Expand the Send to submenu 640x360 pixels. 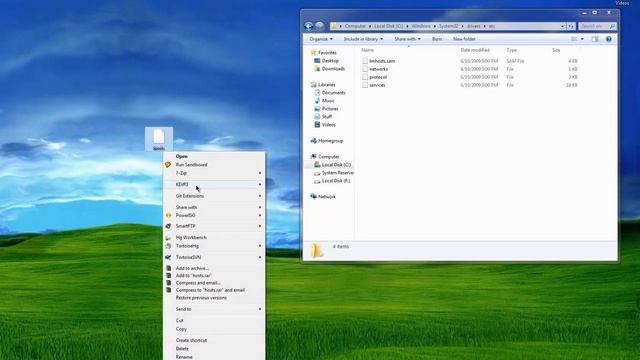click(214, 309)
